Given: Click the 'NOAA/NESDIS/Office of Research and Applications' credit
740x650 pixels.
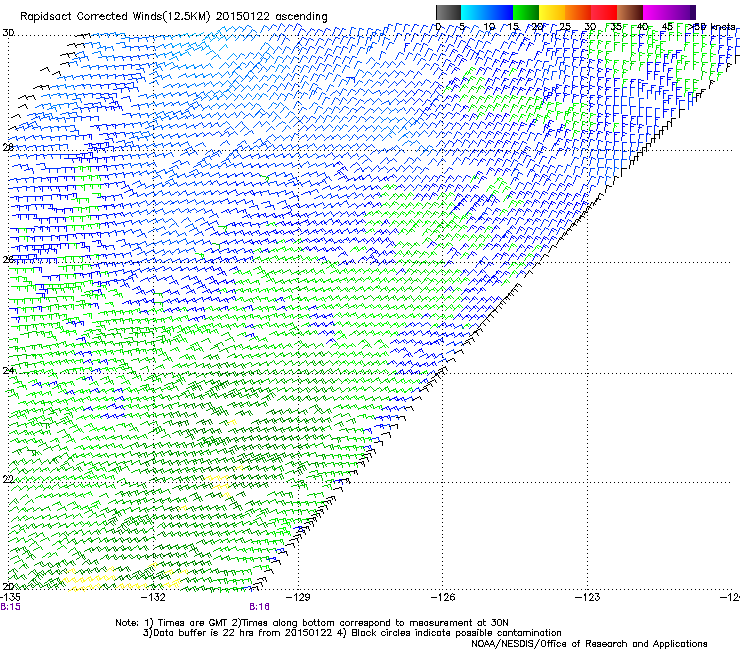Looking at the screenshot, I should click(x=589, y=644).
